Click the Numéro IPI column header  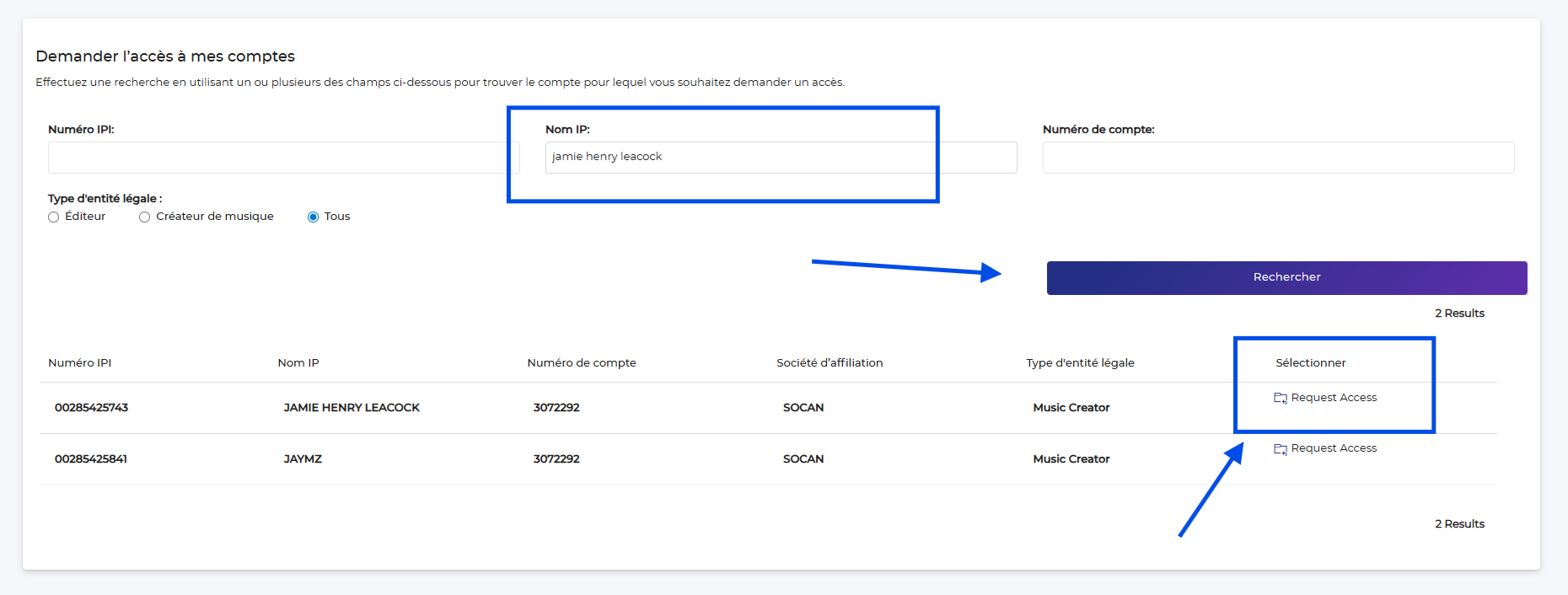click(80, 363)
